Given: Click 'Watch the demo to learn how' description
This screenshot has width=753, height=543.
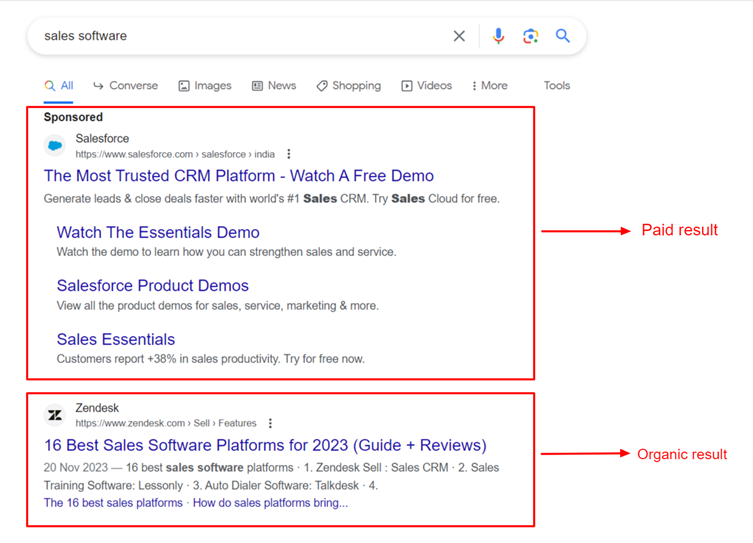Looking at the screenshot, I should click(x=226, y=252).
